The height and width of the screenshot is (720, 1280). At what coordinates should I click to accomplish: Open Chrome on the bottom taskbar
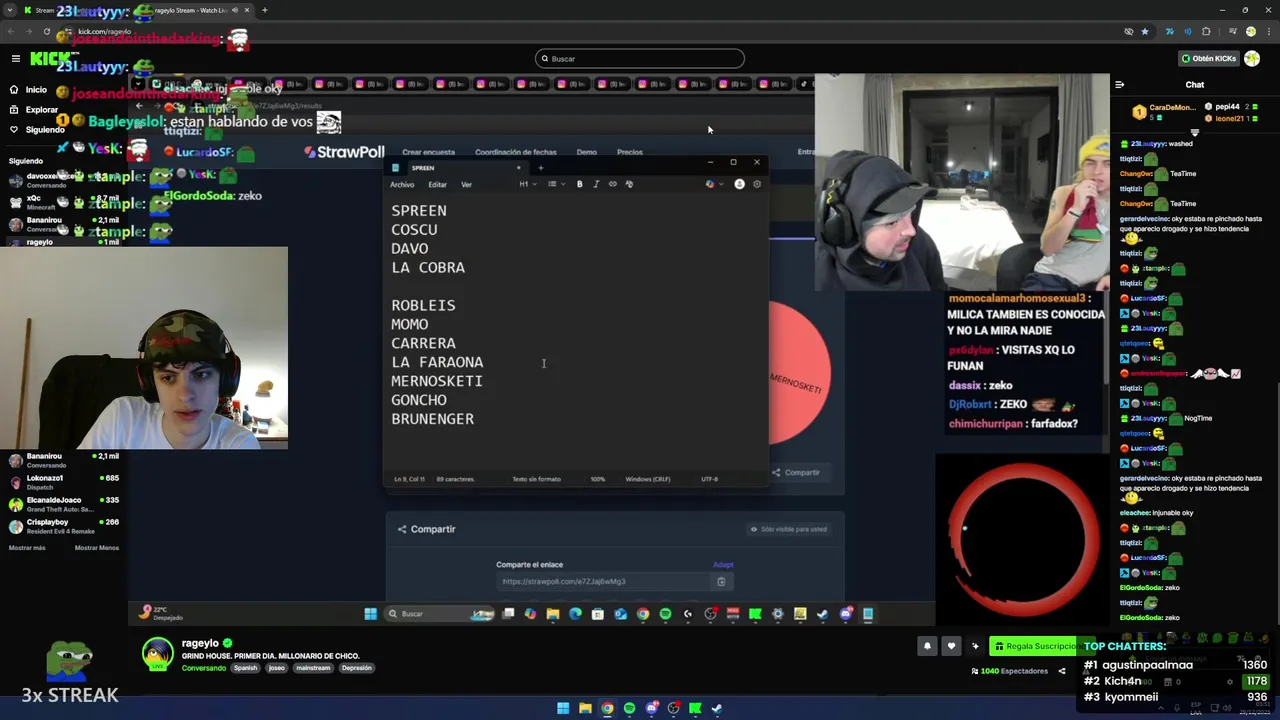pyautogui.click(x=607, y=708)
